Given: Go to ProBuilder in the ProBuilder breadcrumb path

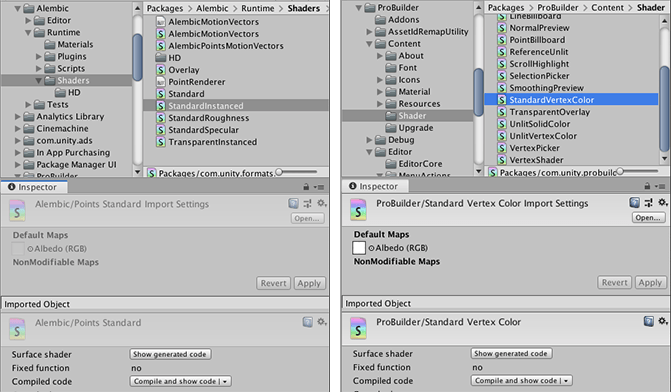Looking at the screenshot, I should point(558,7).
